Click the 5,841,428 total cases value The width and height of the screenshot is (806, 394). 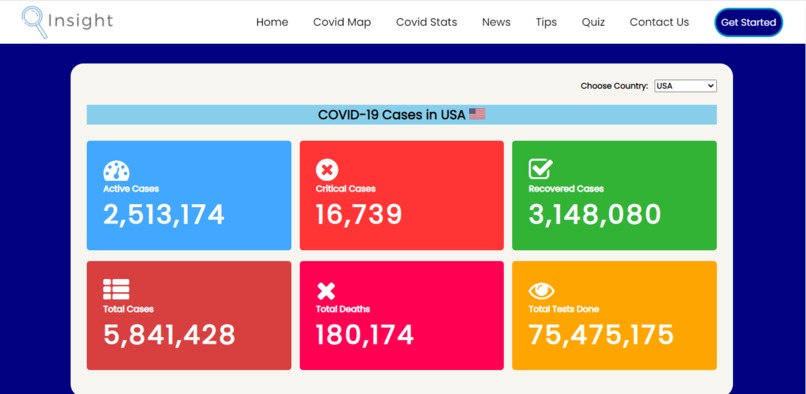coord(169,335)
